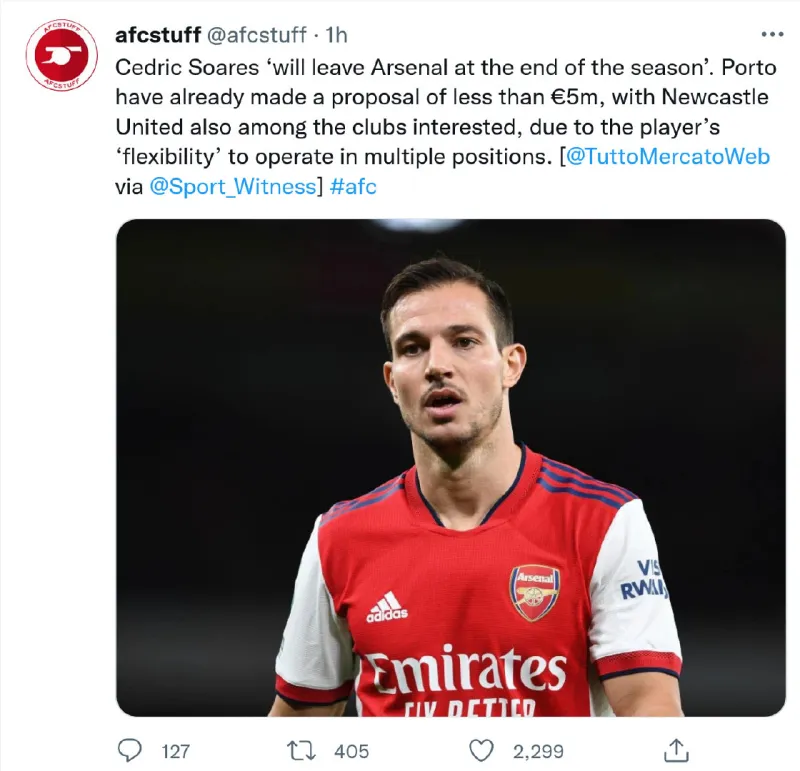Open the @Sport_Witness mention link
This screenshot has height=771, width=800.
click(232, 187)
